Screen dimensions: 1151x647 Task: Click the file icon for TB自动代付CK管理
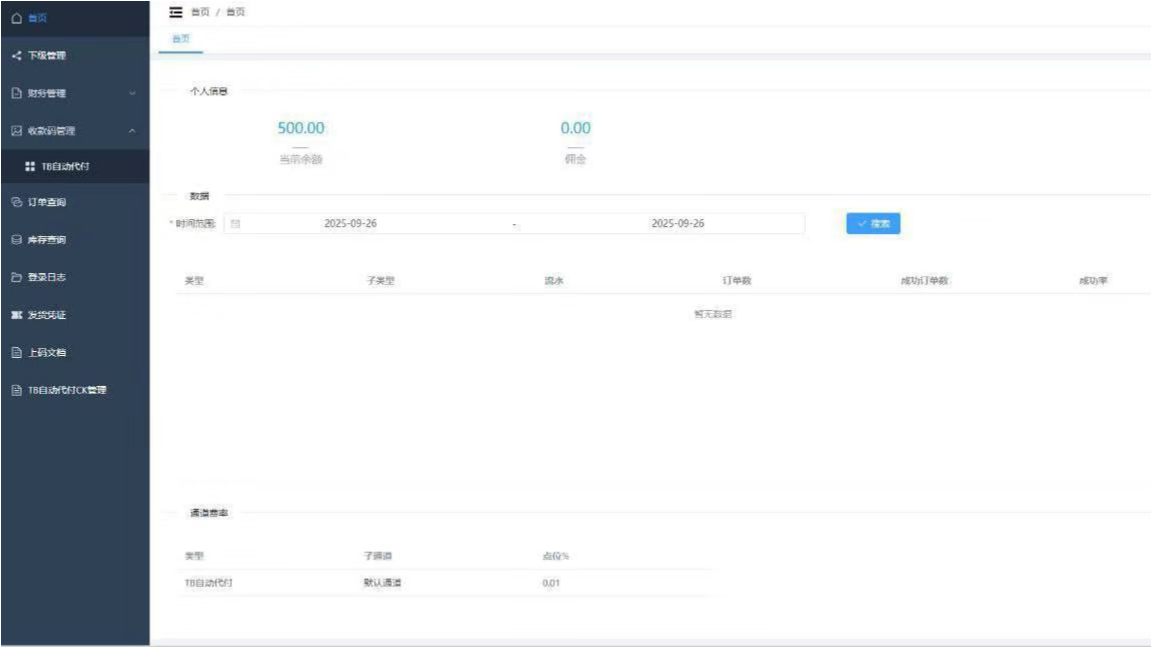[x=16, y=390]
